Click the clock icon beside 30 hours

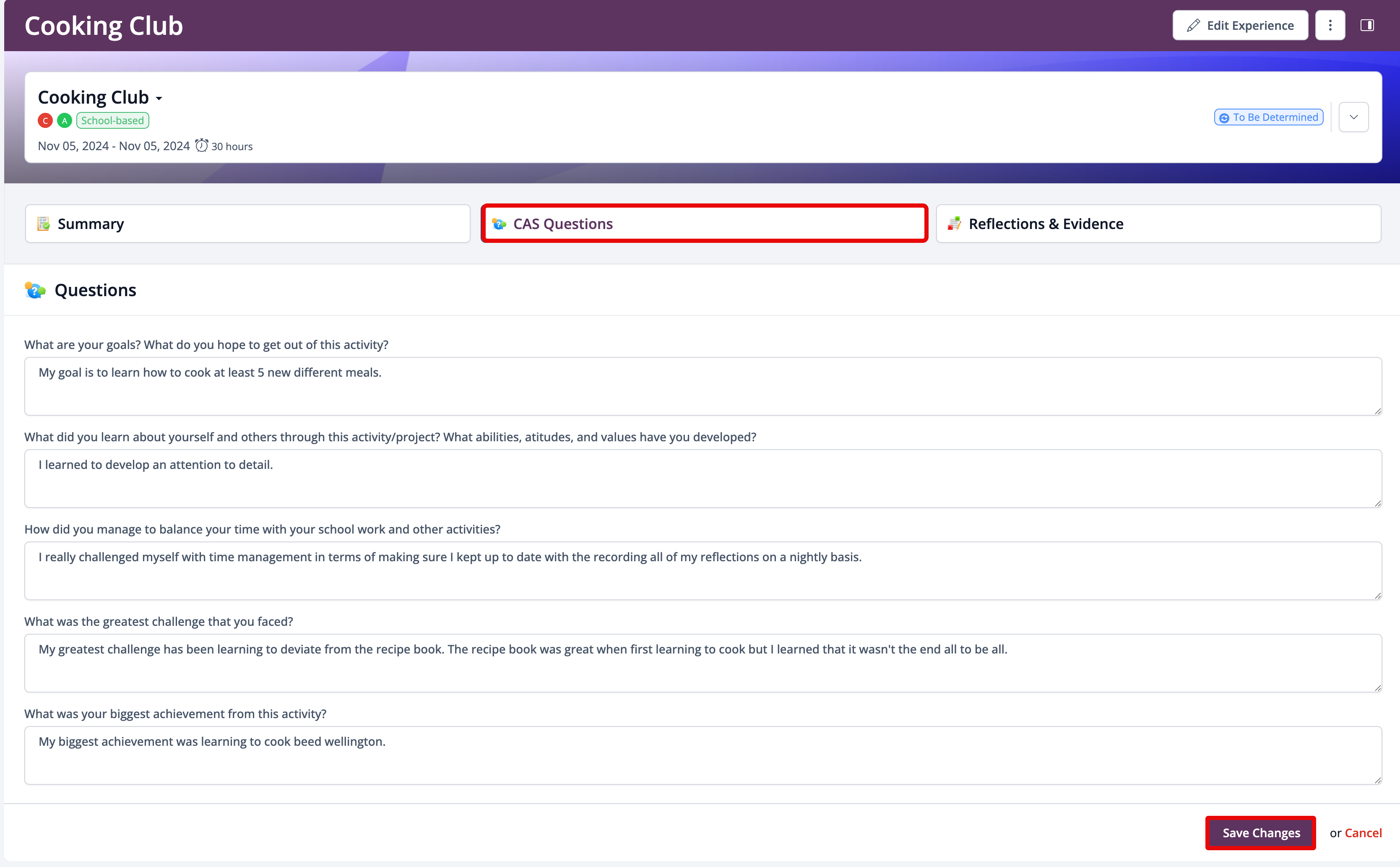(x=201, y=146)
